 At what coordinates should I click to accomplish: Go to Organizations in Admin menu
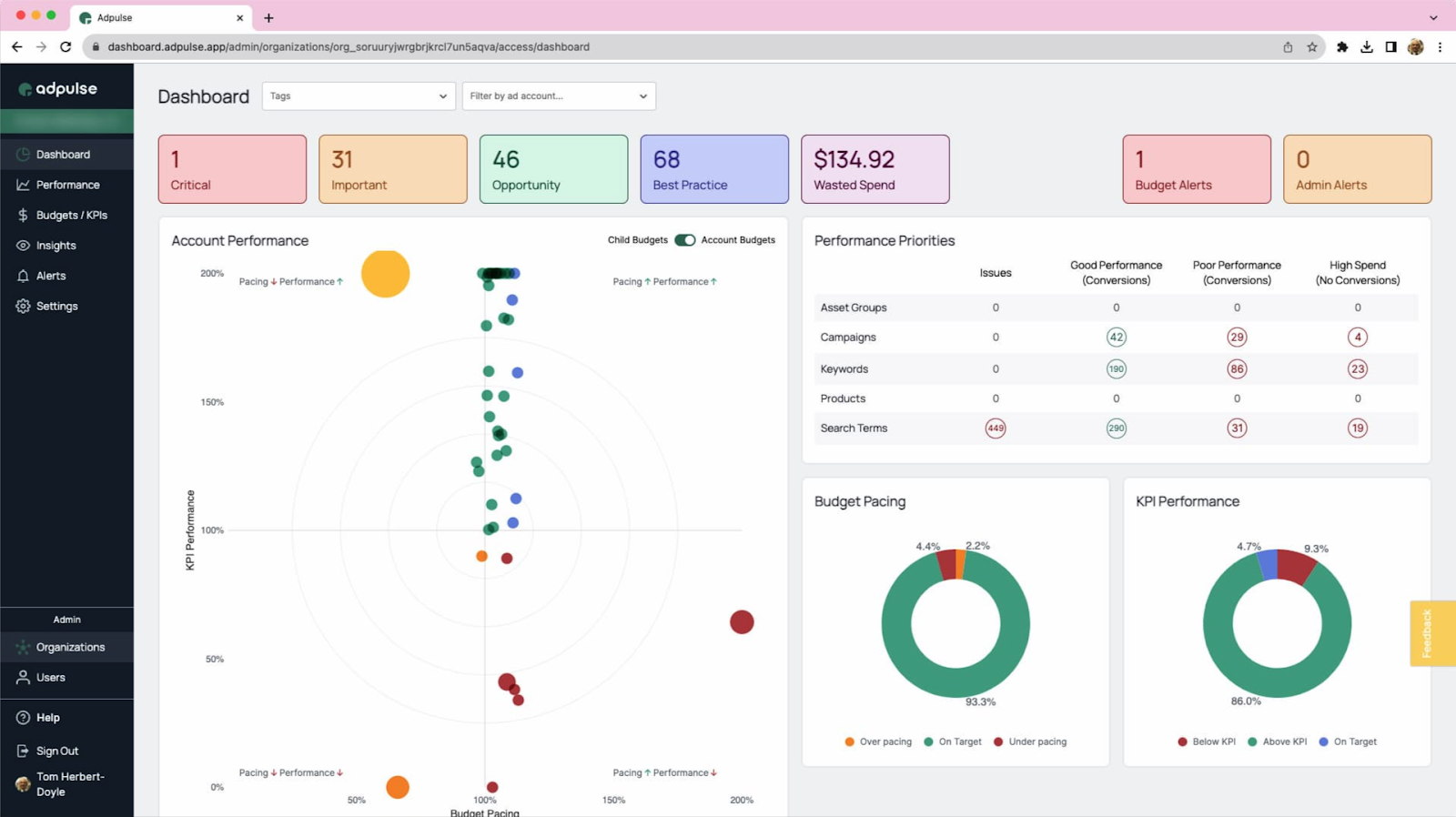(70, 648)
